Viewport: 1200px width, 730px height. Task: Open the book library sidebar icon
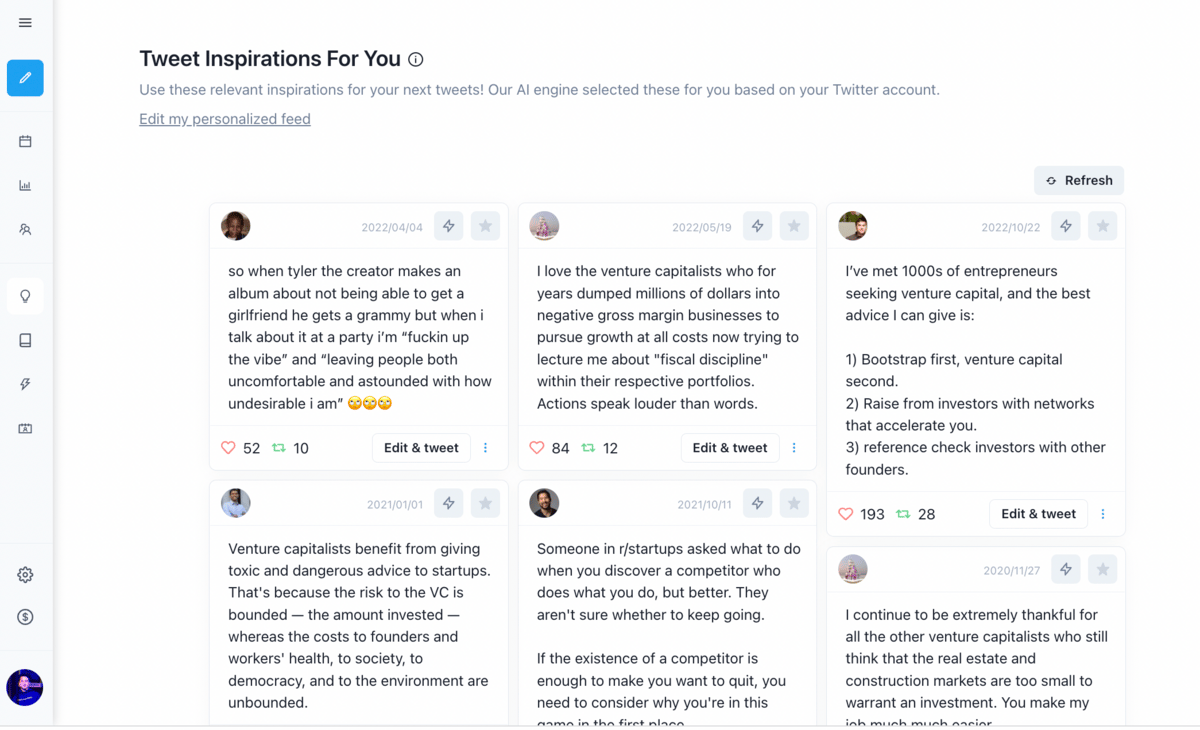click(x=25, y=340)
